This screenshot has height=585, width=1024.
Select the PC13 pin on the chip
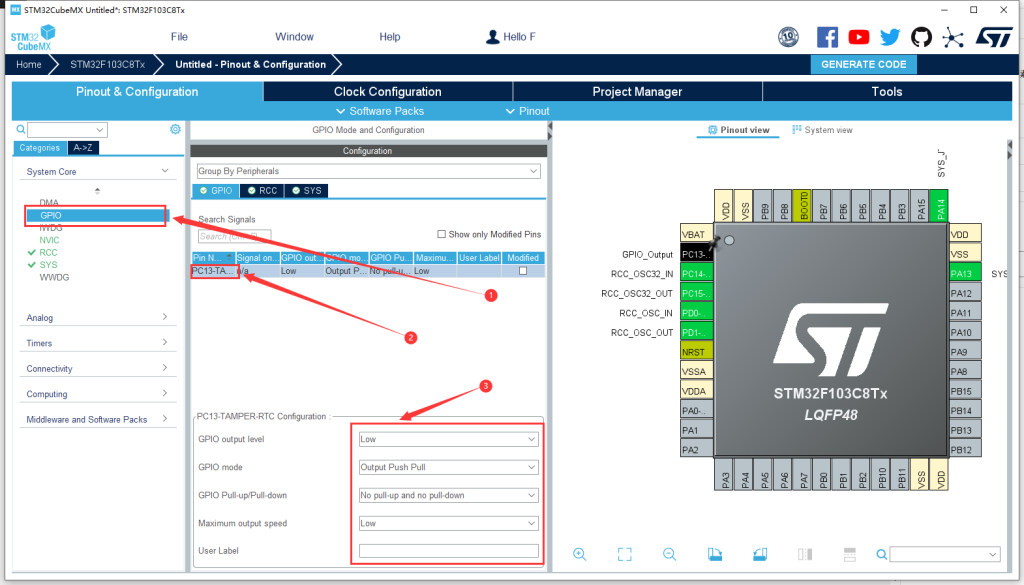point(696,254)
